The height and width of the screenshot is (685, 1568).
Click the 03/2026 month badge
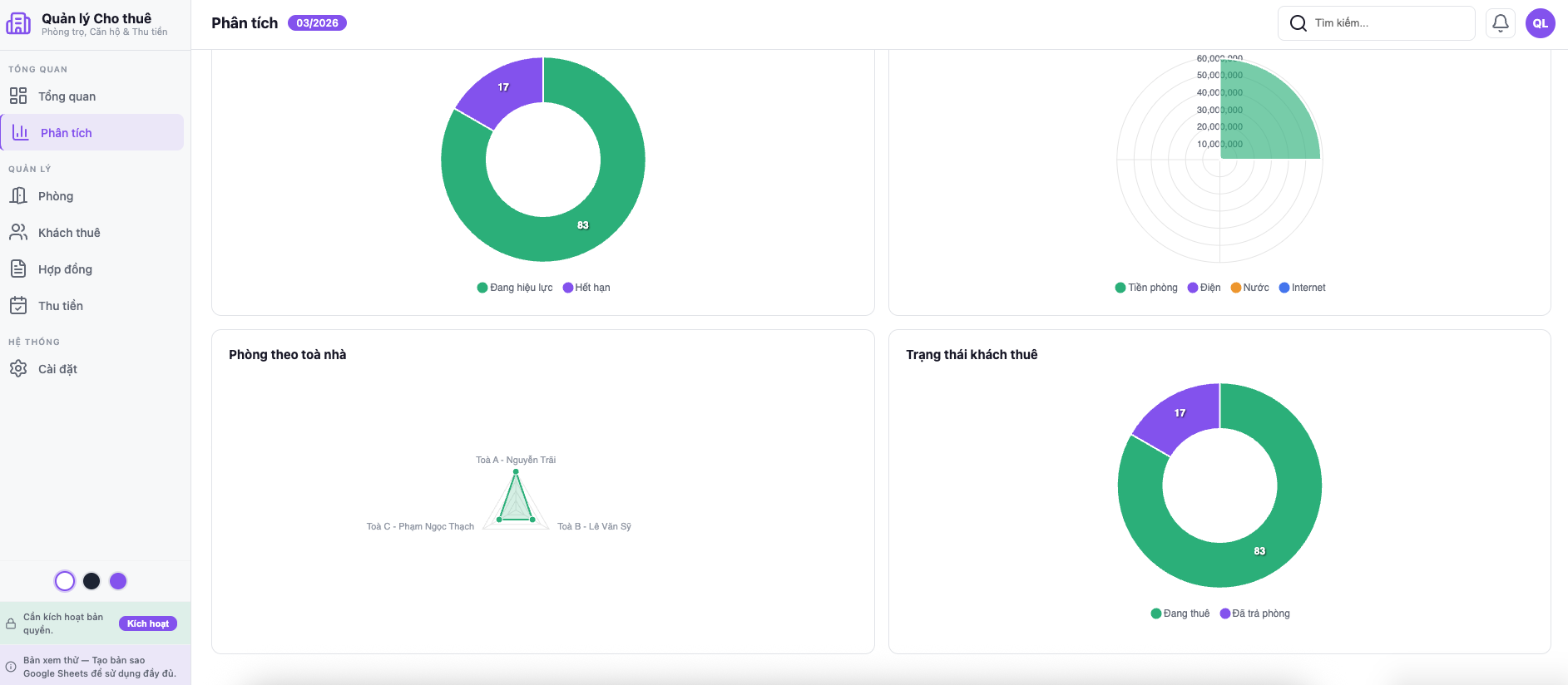pyautogui.click(x=317, y=23)
